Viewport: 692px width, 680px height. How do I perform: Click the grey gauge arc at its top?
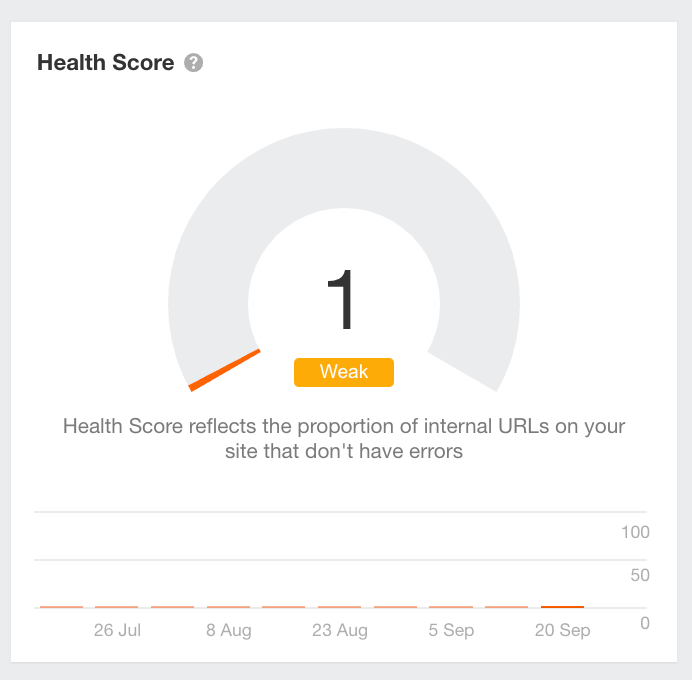tap(344, 168)
